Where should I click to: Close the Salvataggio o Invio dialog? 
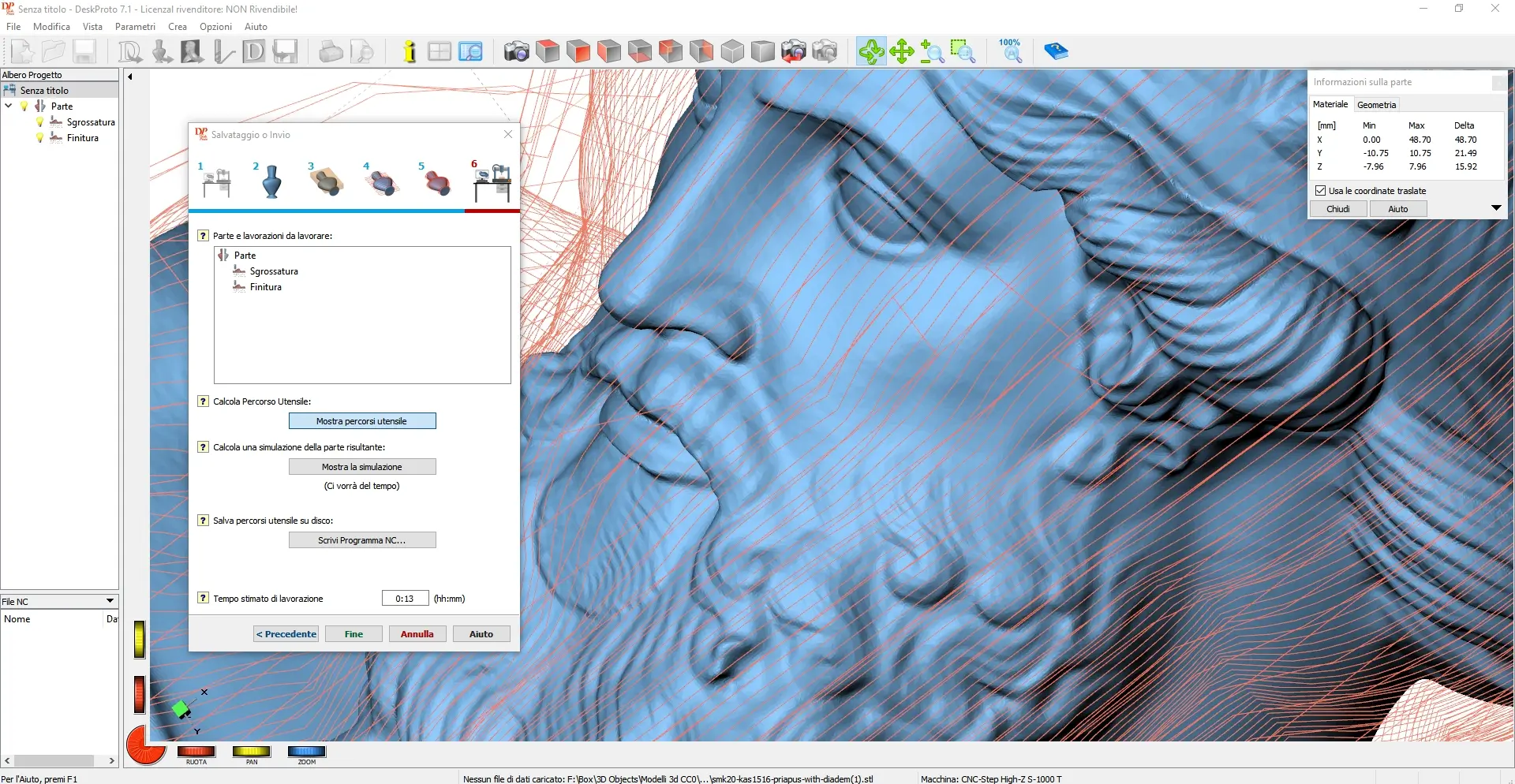point(508,135)
